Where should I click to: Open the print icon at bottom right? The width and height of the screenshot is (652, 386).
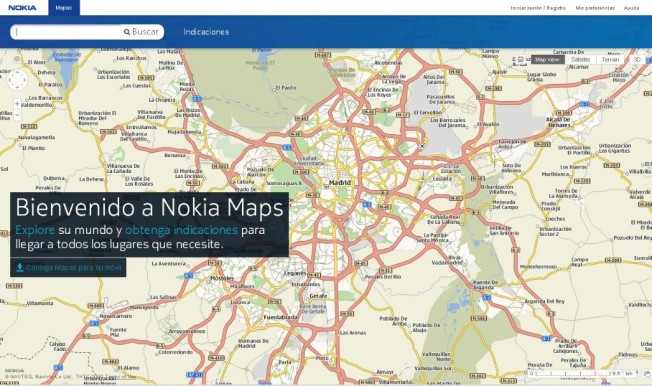[x=647, y=374]
